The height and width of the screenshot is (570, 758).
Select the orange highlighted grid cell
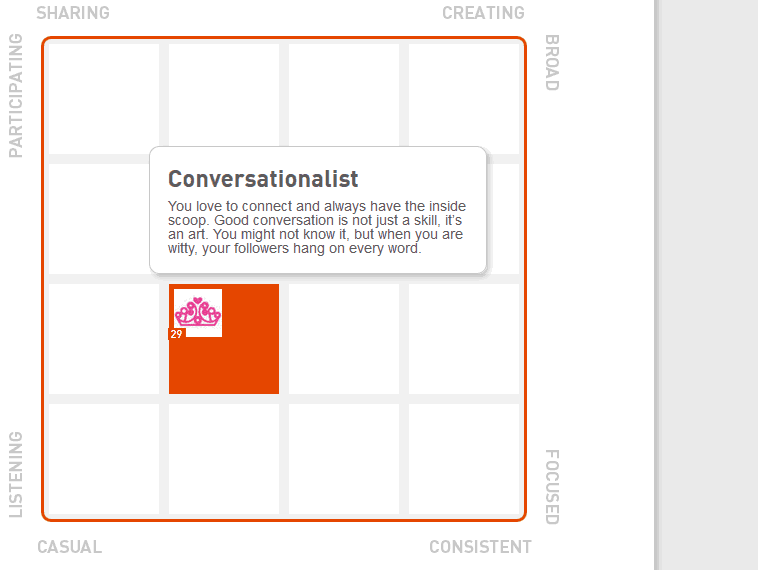tap(224, 339)
